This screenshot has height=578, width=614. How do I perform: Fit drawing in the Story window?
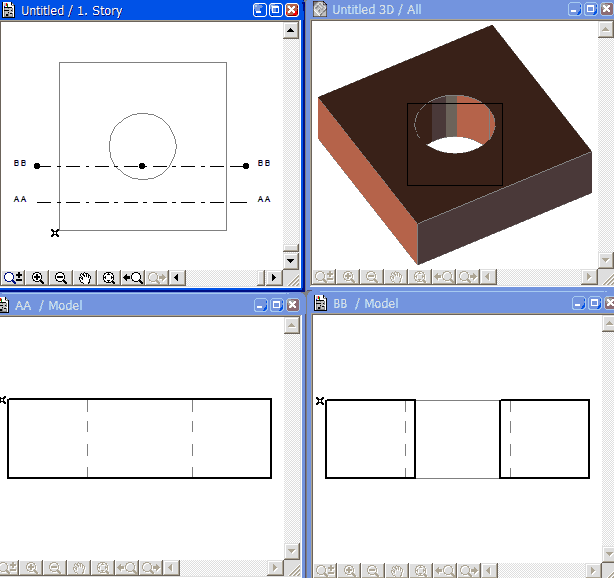tap(108, 278)
